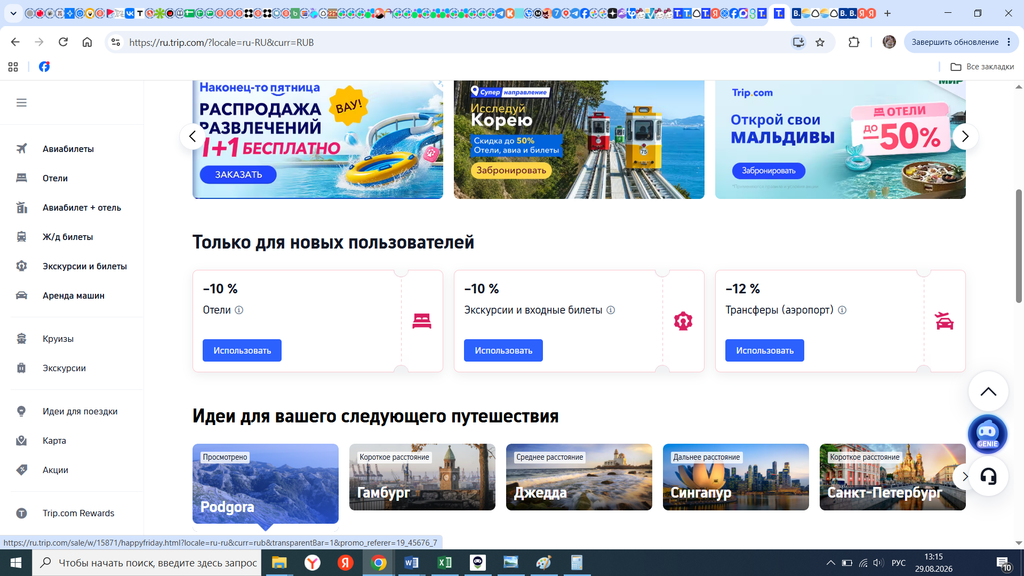Screen dimensions: 1024x576
Task: Select Отели in the sidebar
Action: pyautogui.click(x=55, y=178)
